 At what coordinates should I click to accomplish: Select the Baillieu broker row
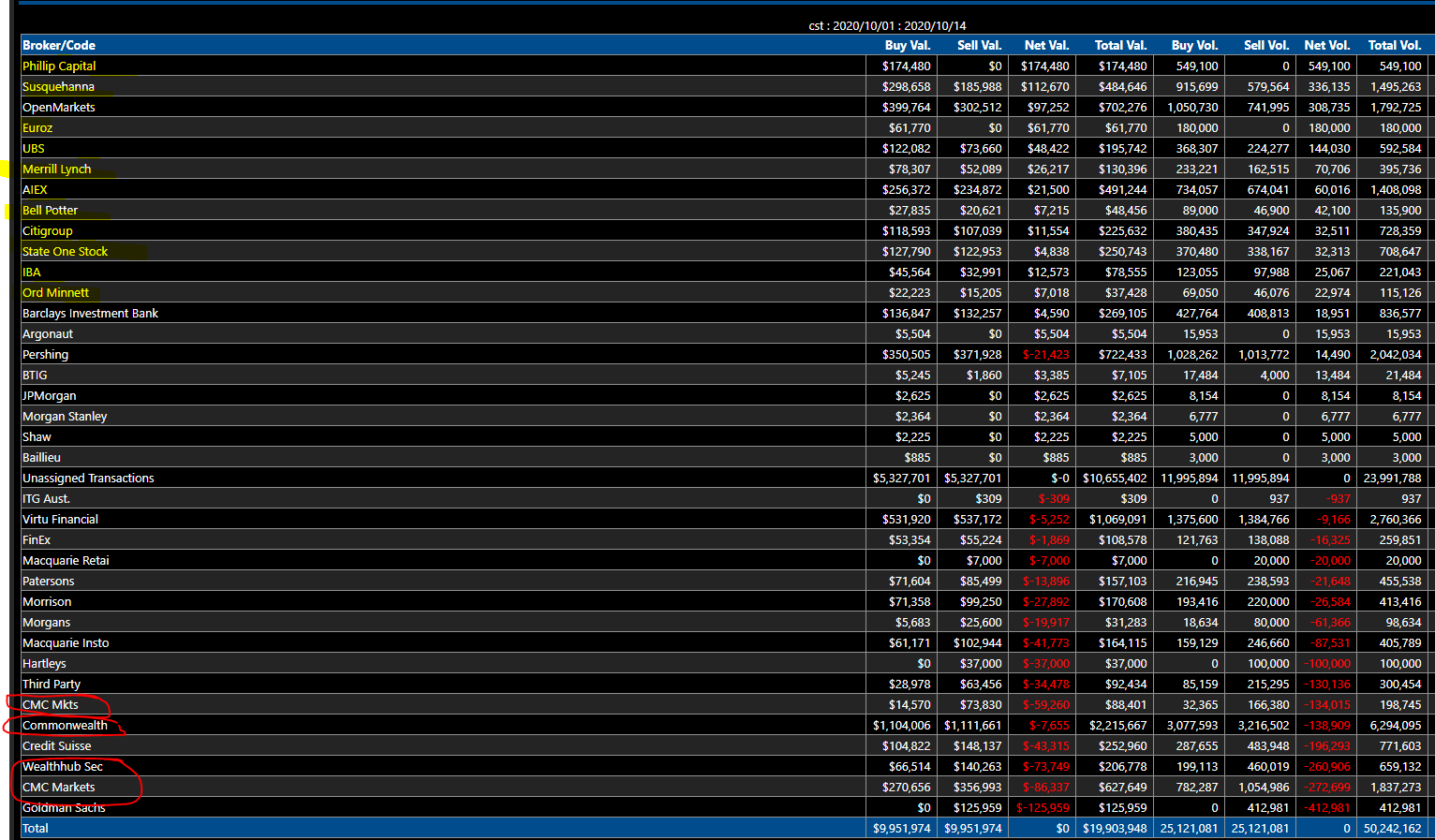point(727,457)
